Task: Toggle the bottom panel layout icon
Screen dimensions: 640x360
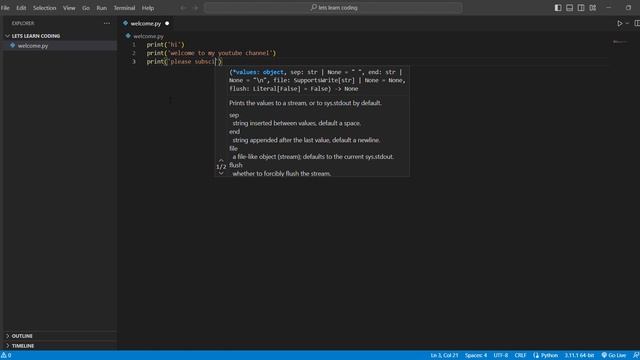Action: coord(569,8)
